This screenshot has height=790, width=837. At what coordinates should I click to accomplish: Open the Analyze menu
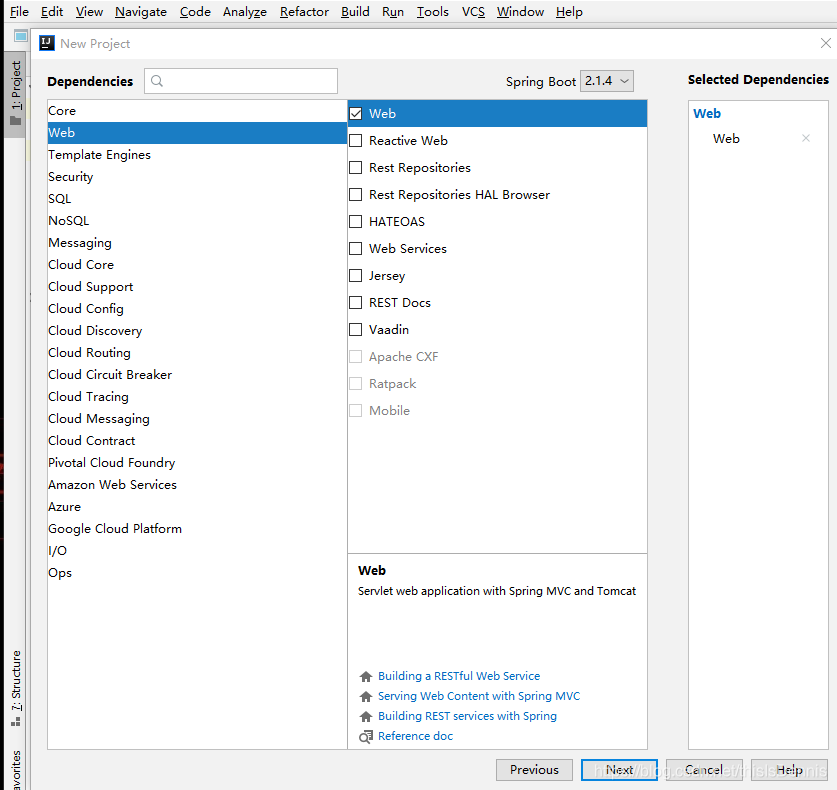click(244, 12)
